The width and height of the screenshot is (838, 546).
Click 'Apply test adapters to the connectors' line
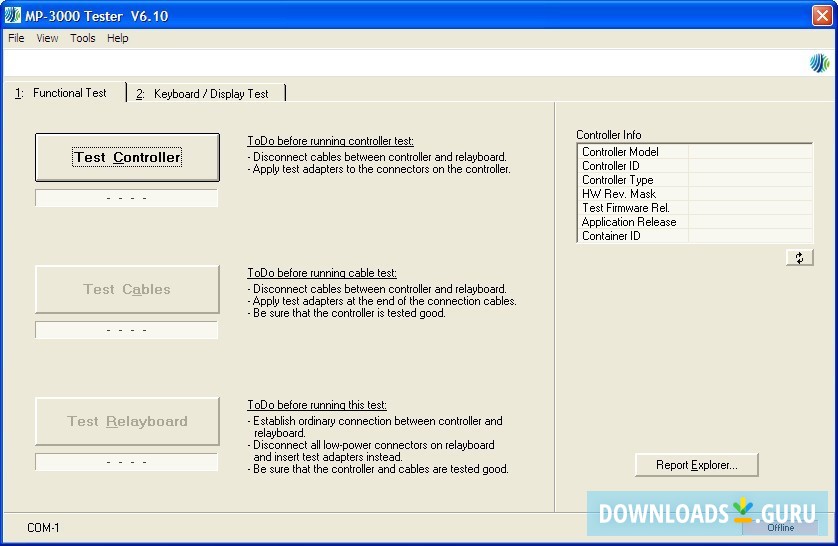point(379,169)
